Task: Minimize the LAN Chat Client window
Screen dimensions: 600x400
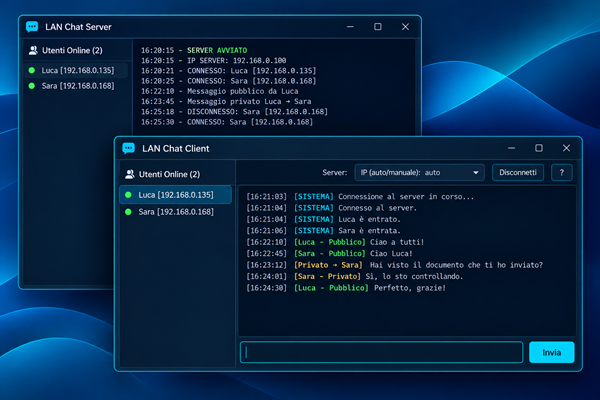Action: click(x=511, y=148)
